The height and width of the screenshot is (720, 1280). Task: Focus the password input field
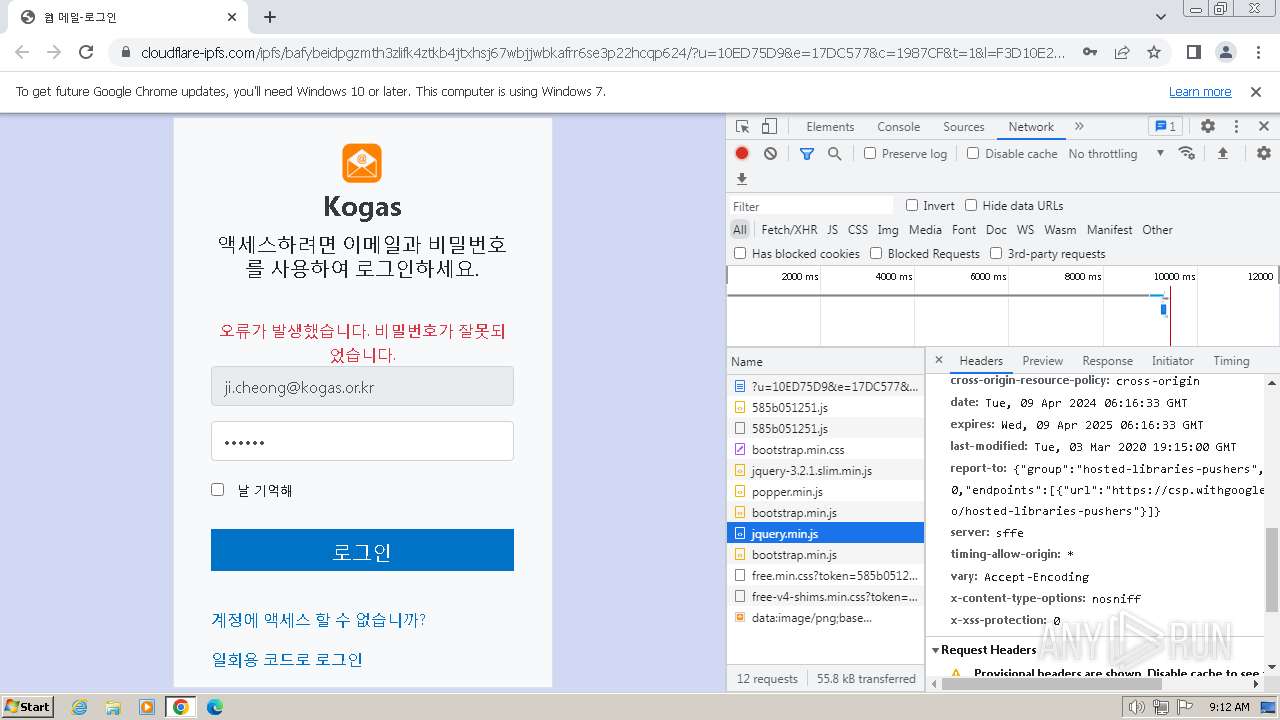click(362, 441)
